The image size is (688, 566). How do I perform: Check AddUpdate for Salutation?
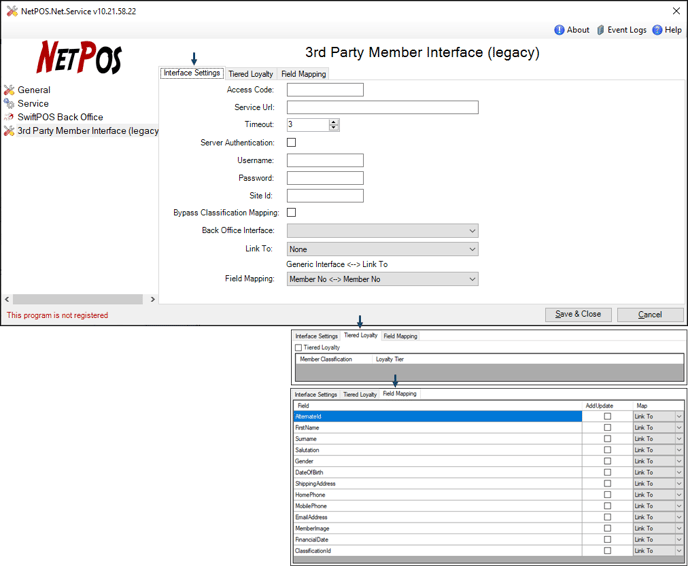coord(607,450)
